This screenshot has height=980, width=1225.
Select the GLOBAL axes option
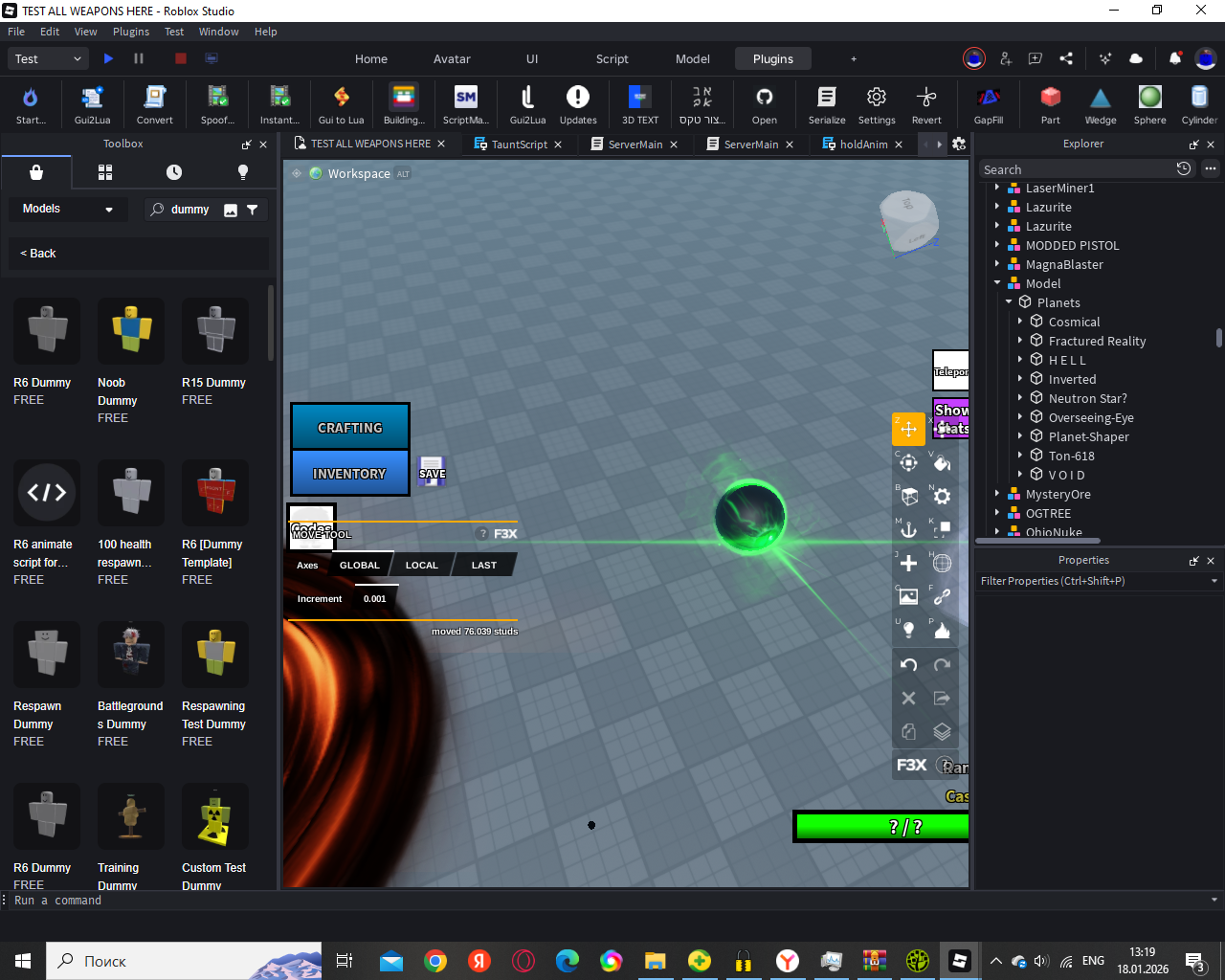pyautogui.click(x=360, y=565)
